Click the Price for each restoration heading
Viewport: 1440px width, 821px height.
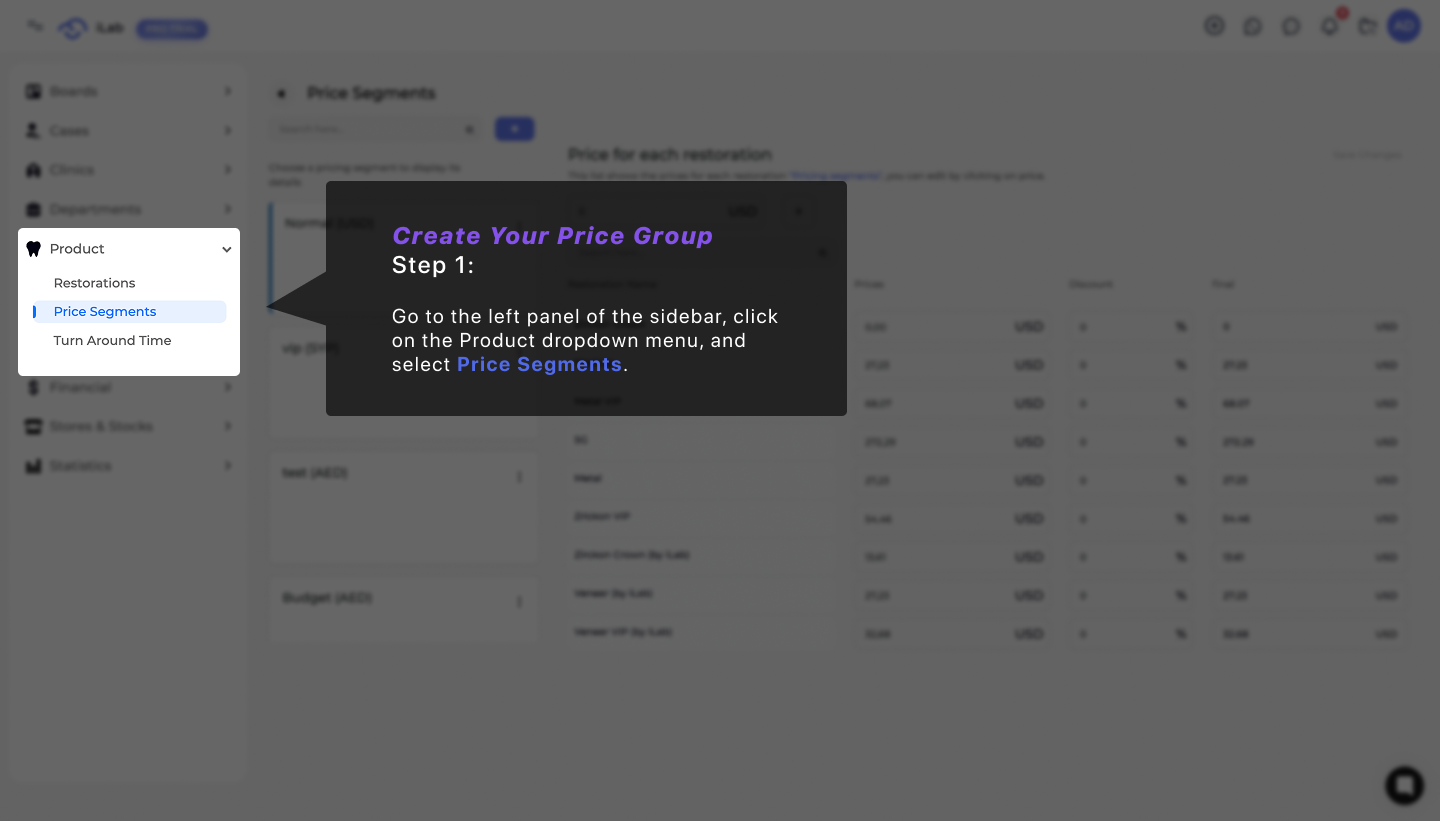coord(670,155)
